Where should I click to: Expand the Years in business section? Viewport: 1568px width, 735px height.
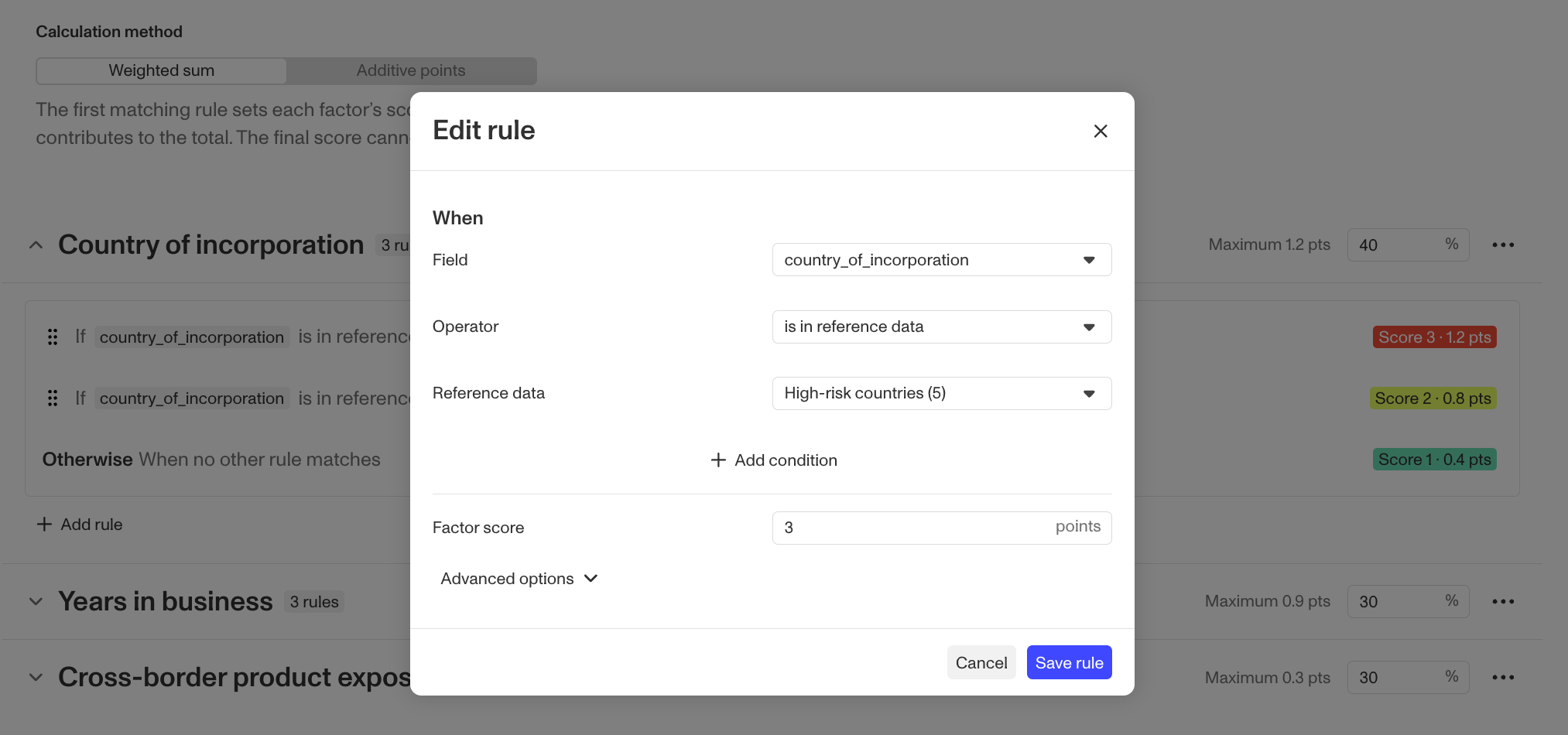[x=36, y=602]
